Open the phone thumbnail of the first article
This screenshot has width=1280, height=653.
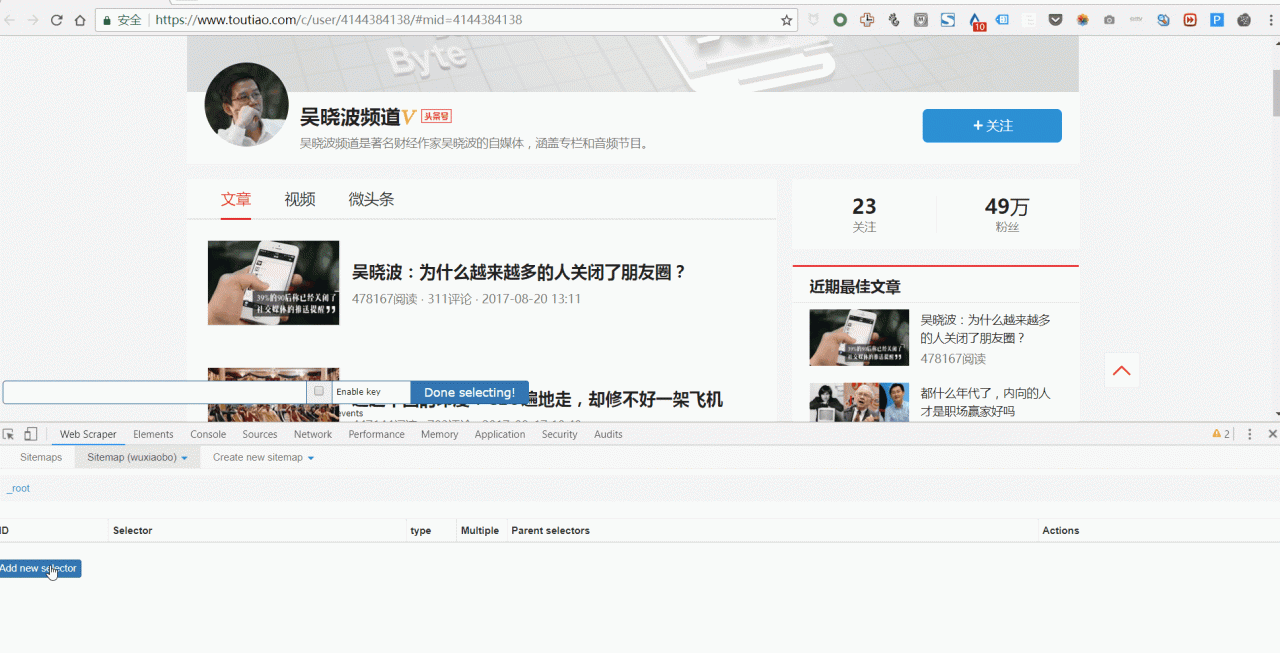[x=273, y=283]
